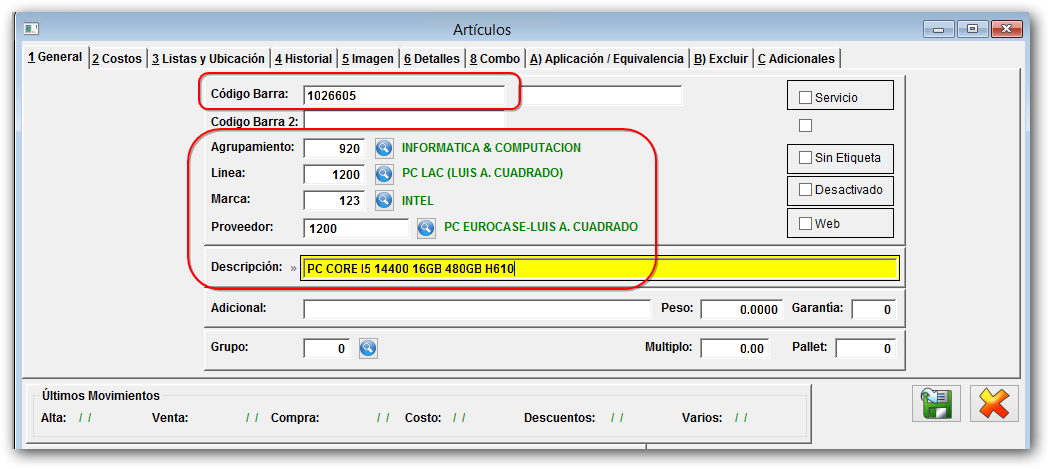Click the Código Barra input field
Viewport: 1050px width, 469px height.
(403, 96)
